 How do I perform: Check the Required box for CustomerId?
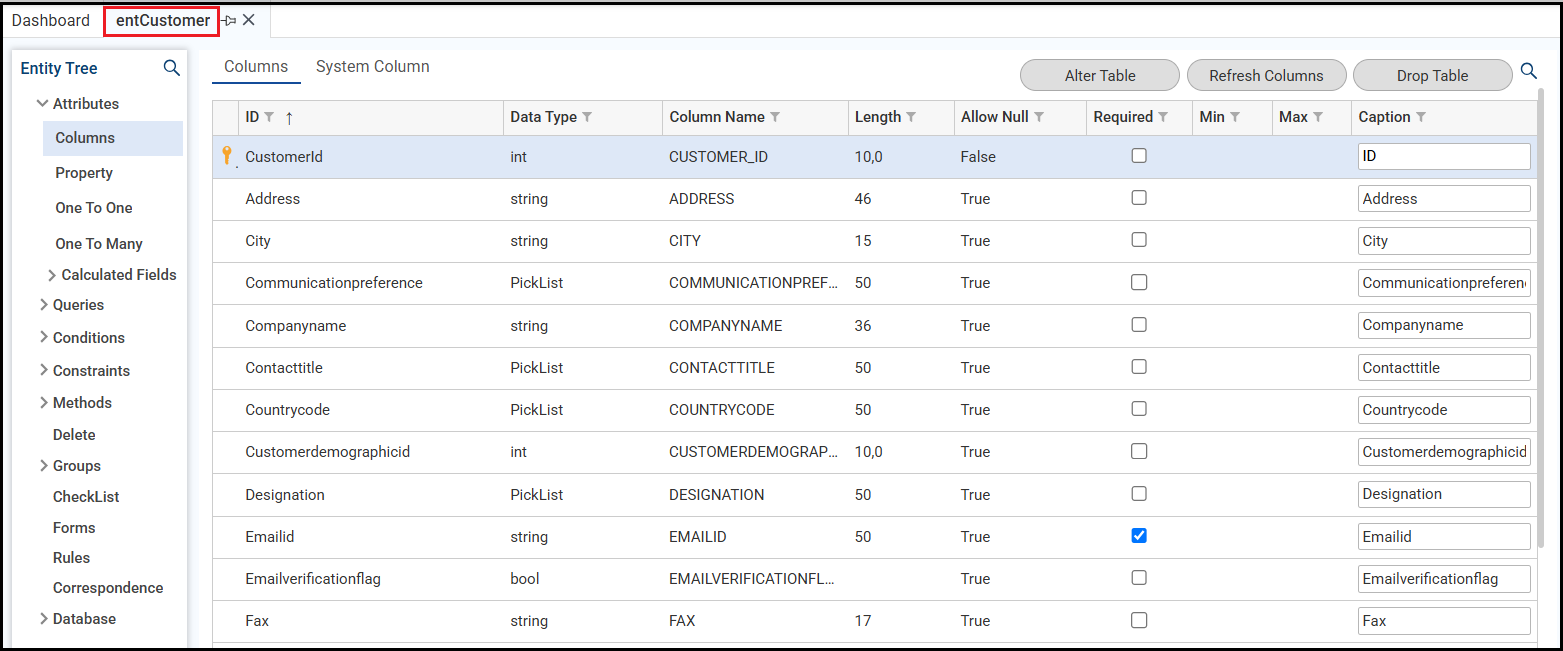pos(1139,156)
